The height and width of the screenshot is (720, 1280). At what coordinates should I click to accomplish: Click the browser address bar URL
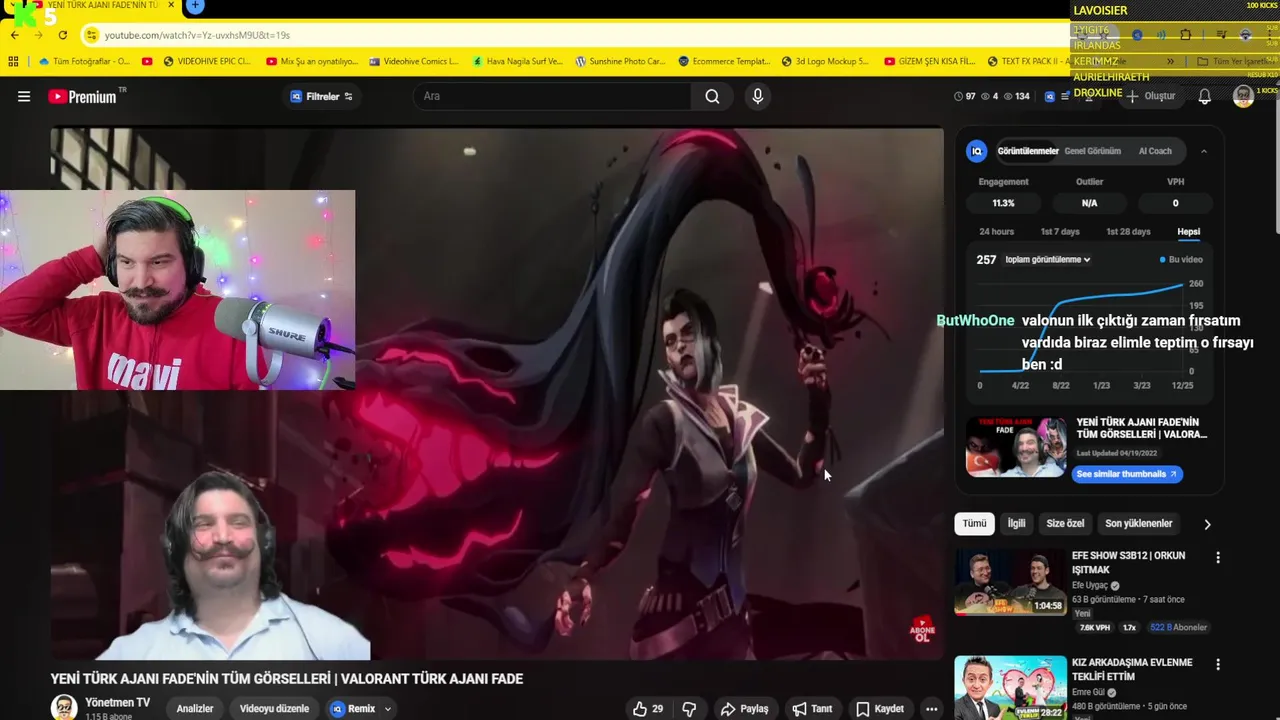point(197,35)
